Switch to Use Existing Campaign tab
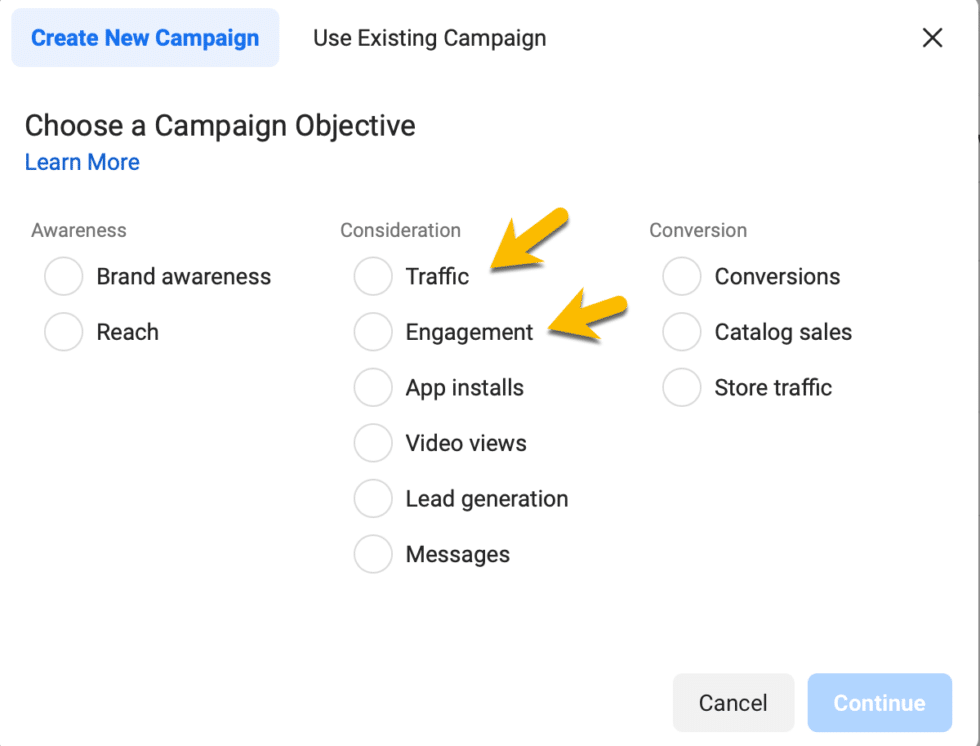This screenshot has height=746, width=980. [x=428, y=38]
